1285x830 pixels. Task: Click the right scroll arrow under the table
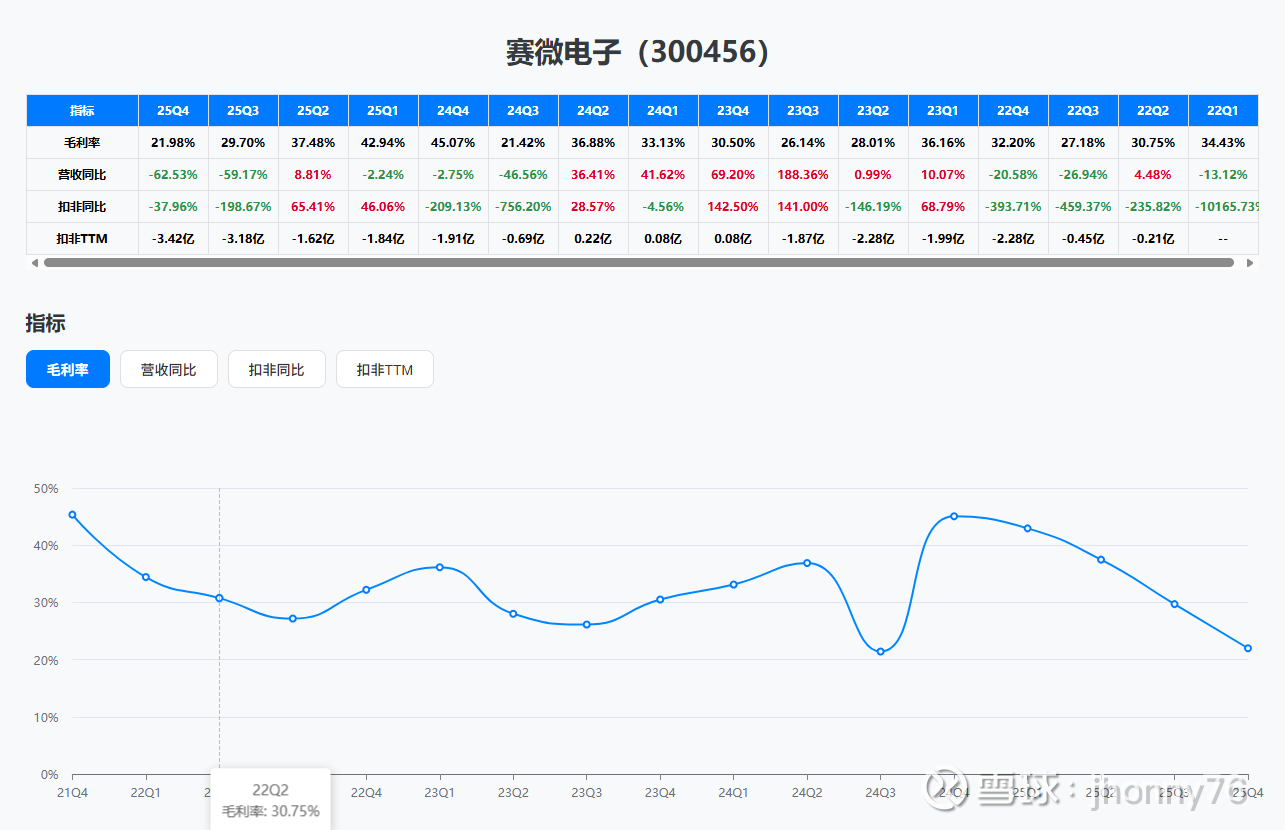click(x=1249, y=263)
